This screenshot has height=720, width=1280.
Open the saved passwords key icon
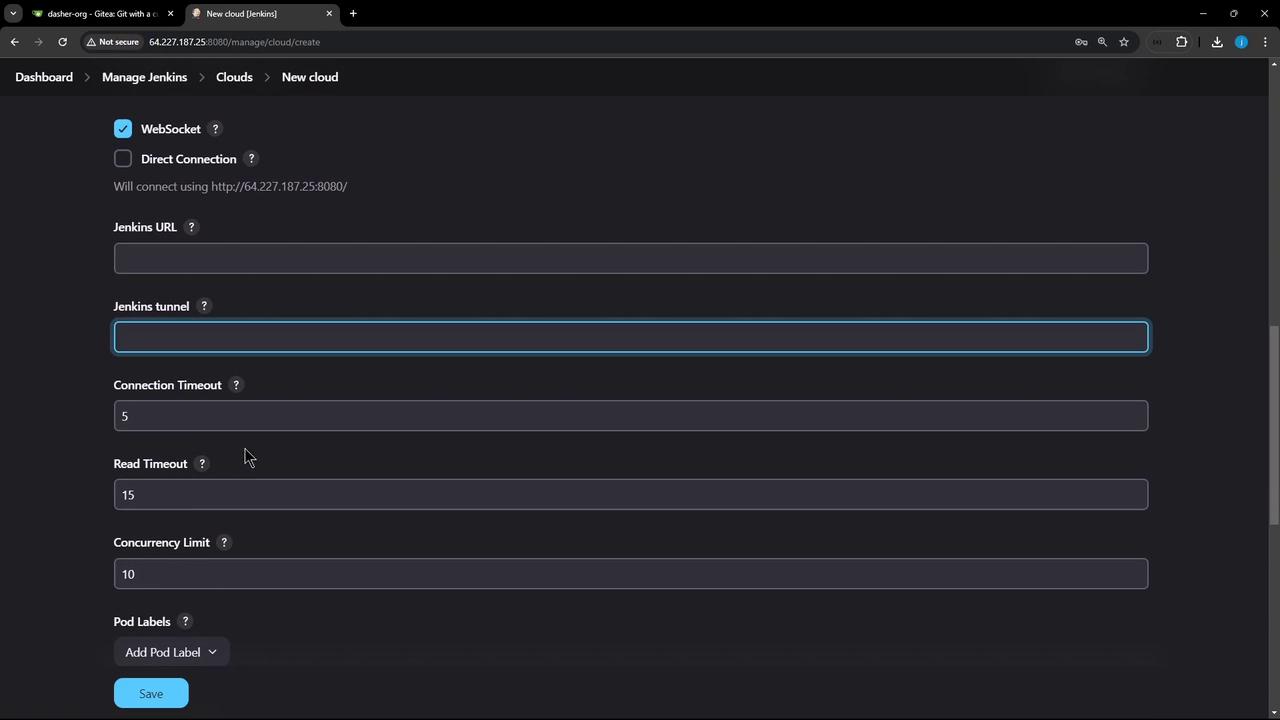1081,42
